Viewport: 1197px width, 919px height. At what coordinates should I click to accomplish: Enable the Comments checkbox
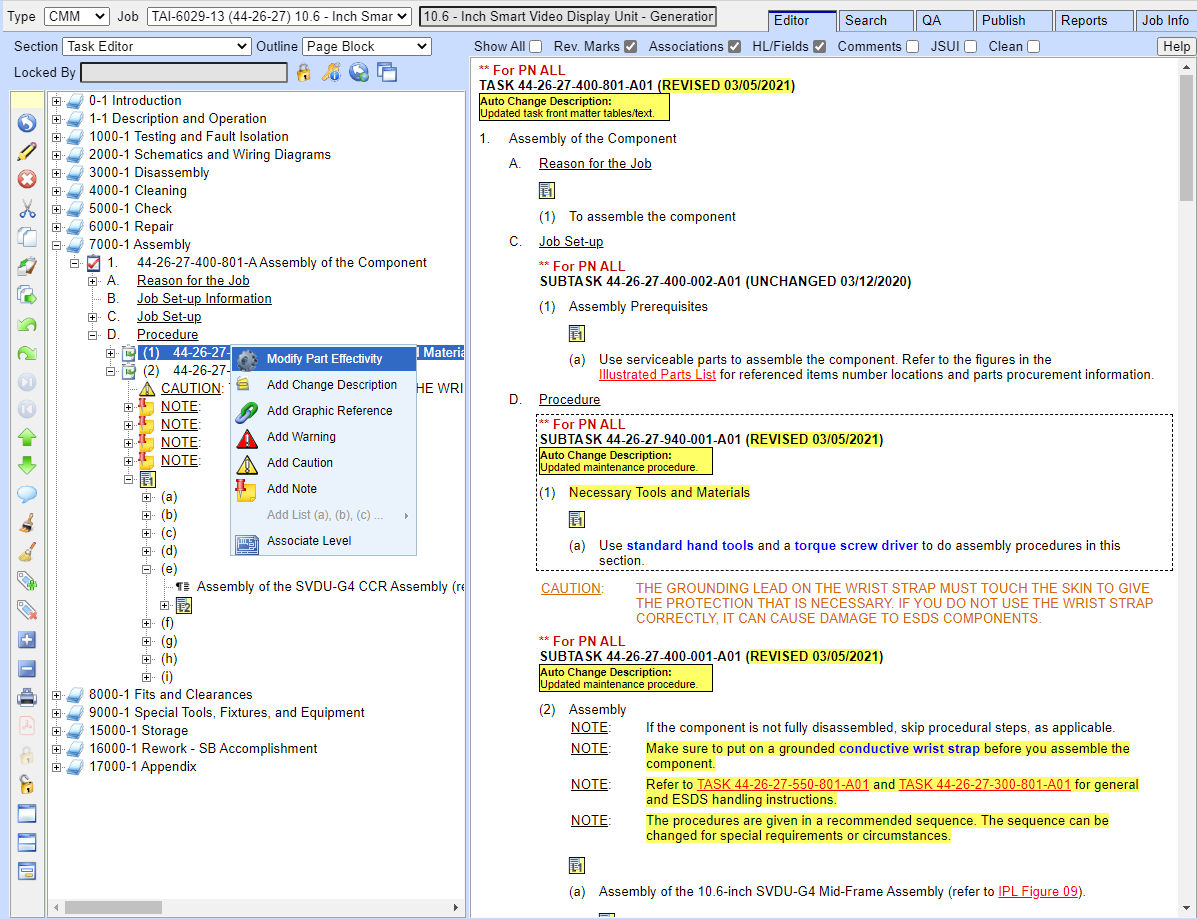(x=912, y=47)
